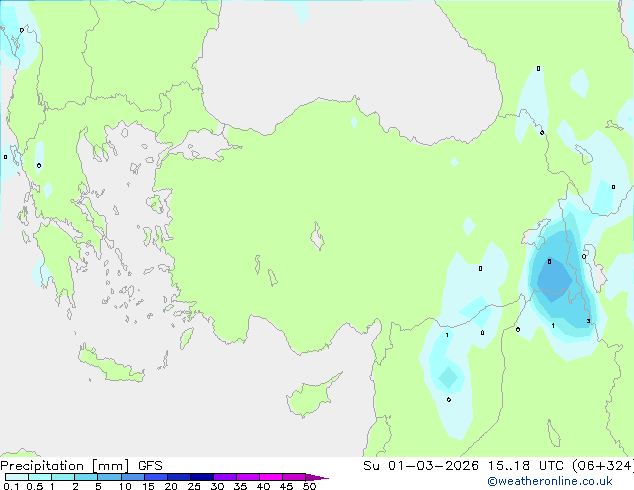
Task: Click the island of Crete on map
Action: point(109,365)
